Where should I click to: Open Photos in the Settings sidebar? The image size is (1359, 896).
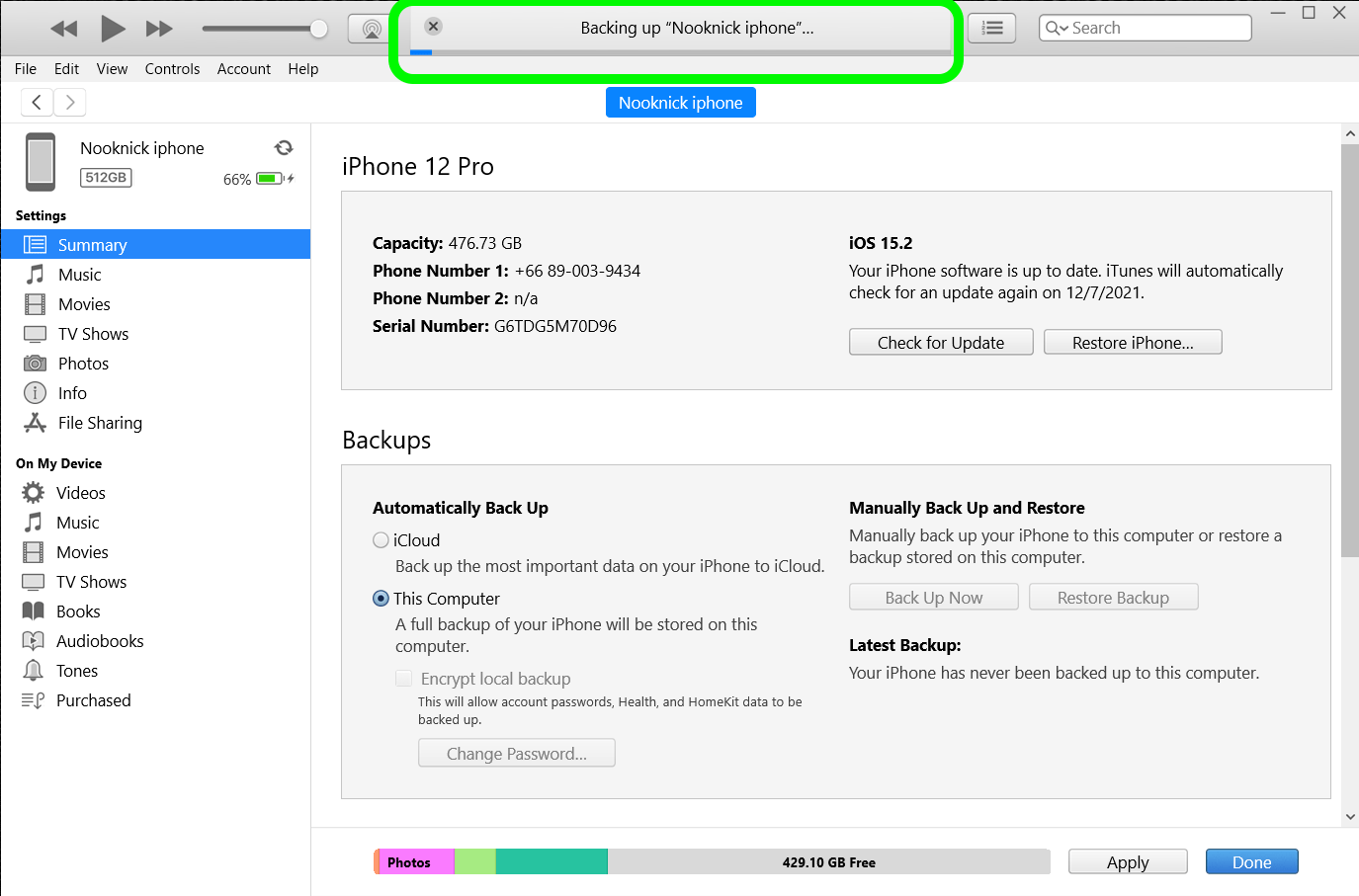click(x=83, y=364)
